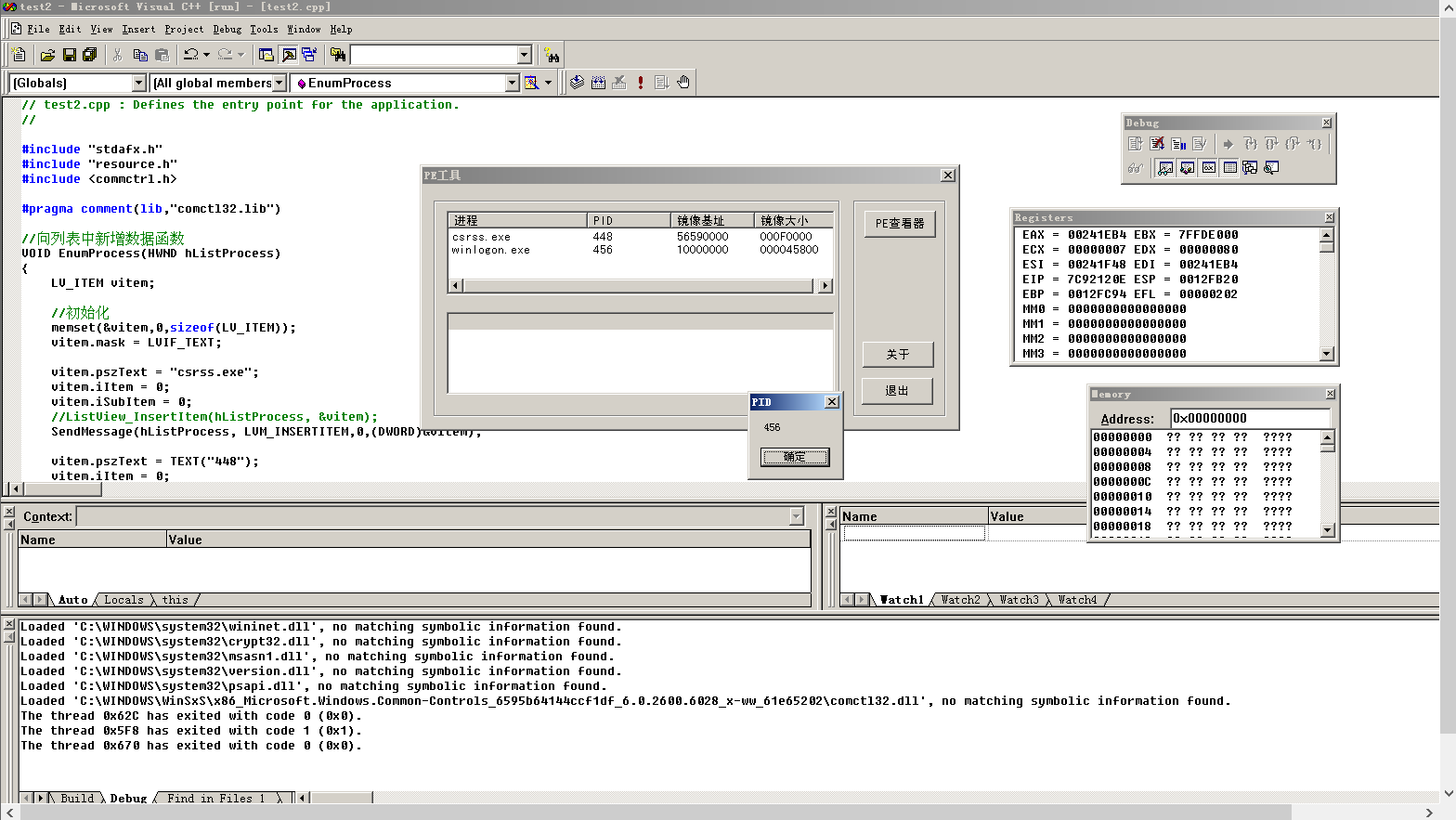Image resolution: width=1456 pixels, height=820 pixels.
Task: Open the Debug menu
Action: point(227,30)
